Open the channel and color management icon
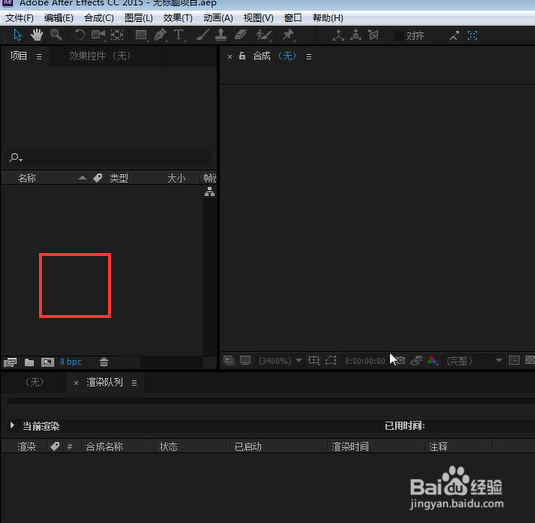 (432, 360)
